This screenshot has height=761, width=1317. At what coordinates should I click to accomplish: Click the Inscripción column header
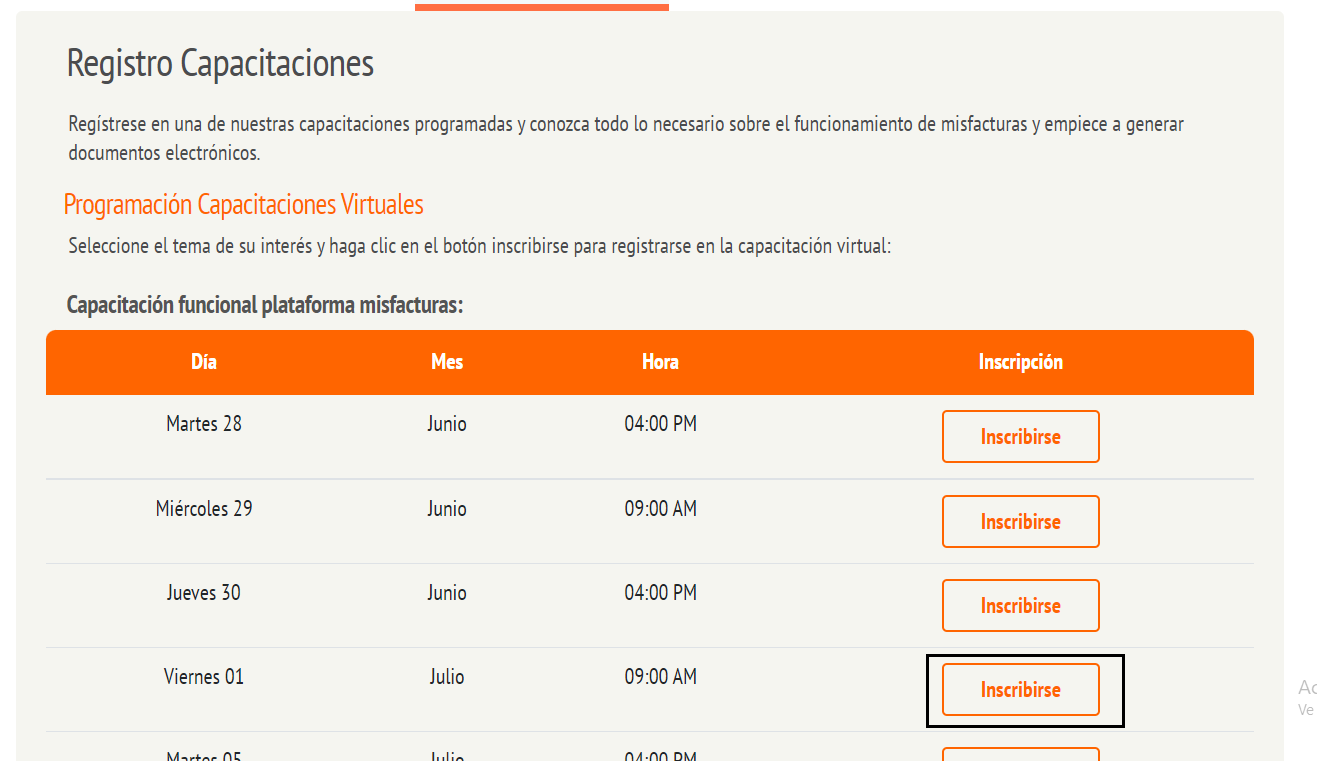pyautogui.click(x=1020, y=362)
